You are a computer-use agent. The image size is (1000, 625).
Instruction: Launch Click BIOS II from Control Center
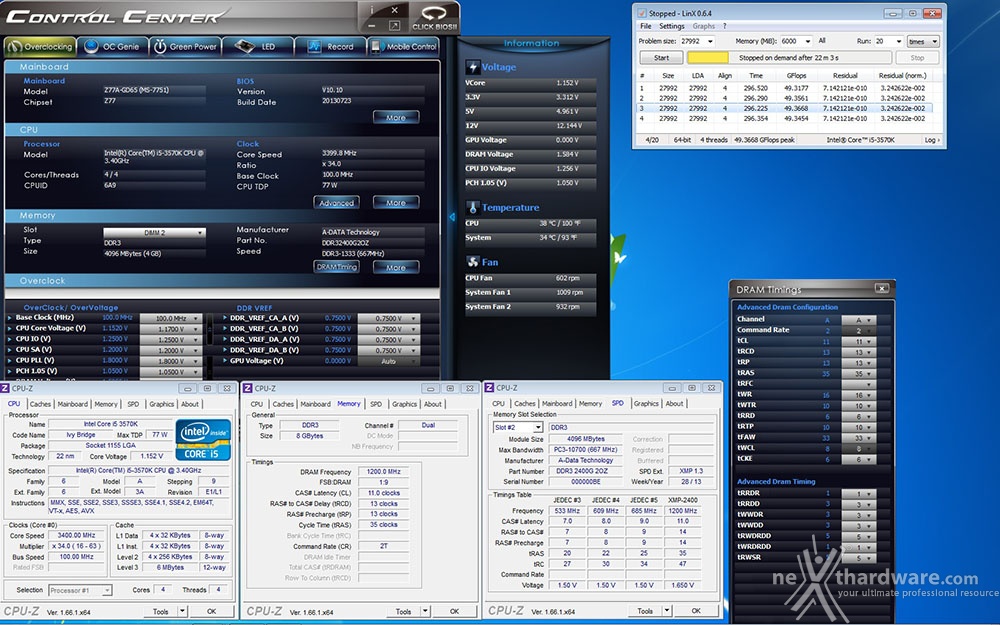pyautogui.click(x=434, y=18)
